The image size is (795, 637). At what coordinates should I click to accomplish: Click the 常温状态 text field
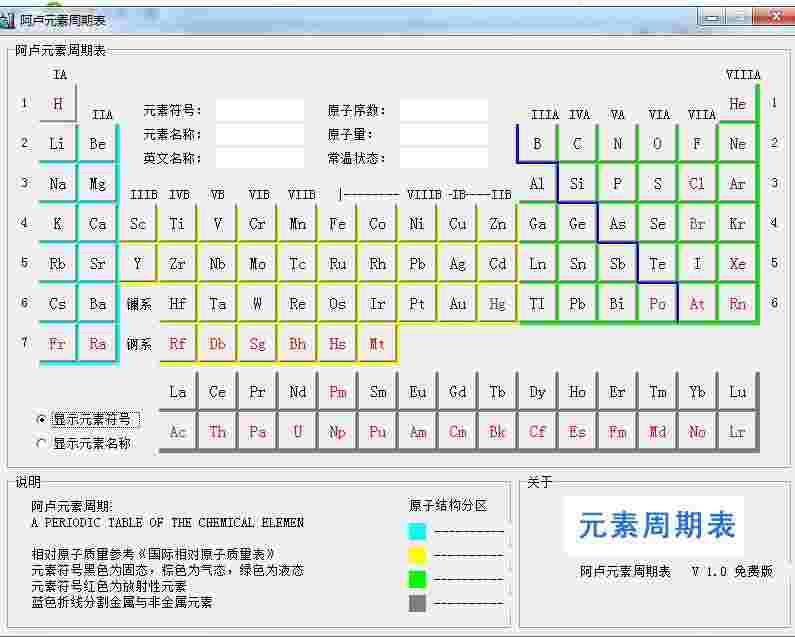coord(444,158)
